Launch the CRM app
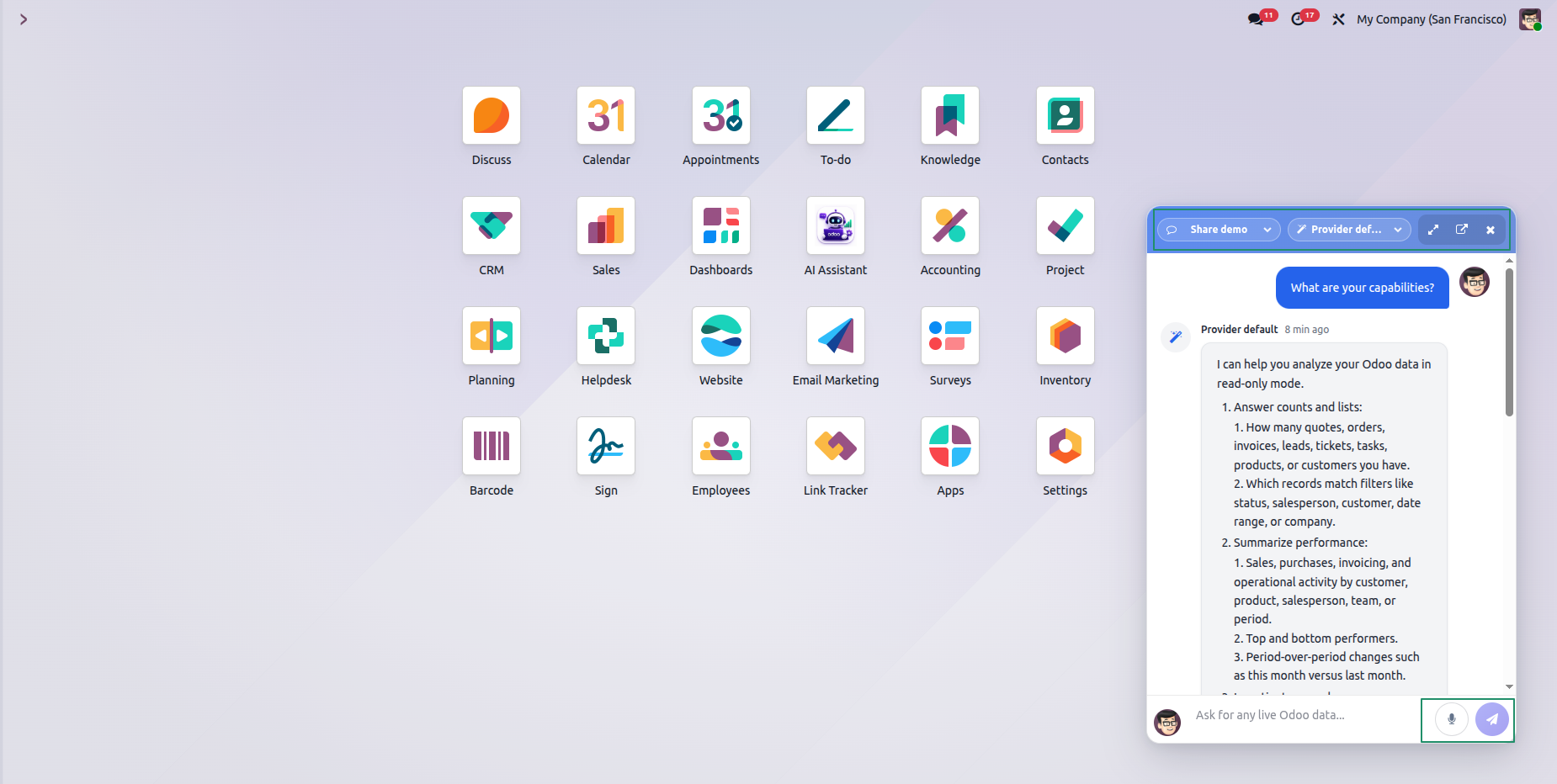Screen dimensions: 1557x784 tap(492, 225)
